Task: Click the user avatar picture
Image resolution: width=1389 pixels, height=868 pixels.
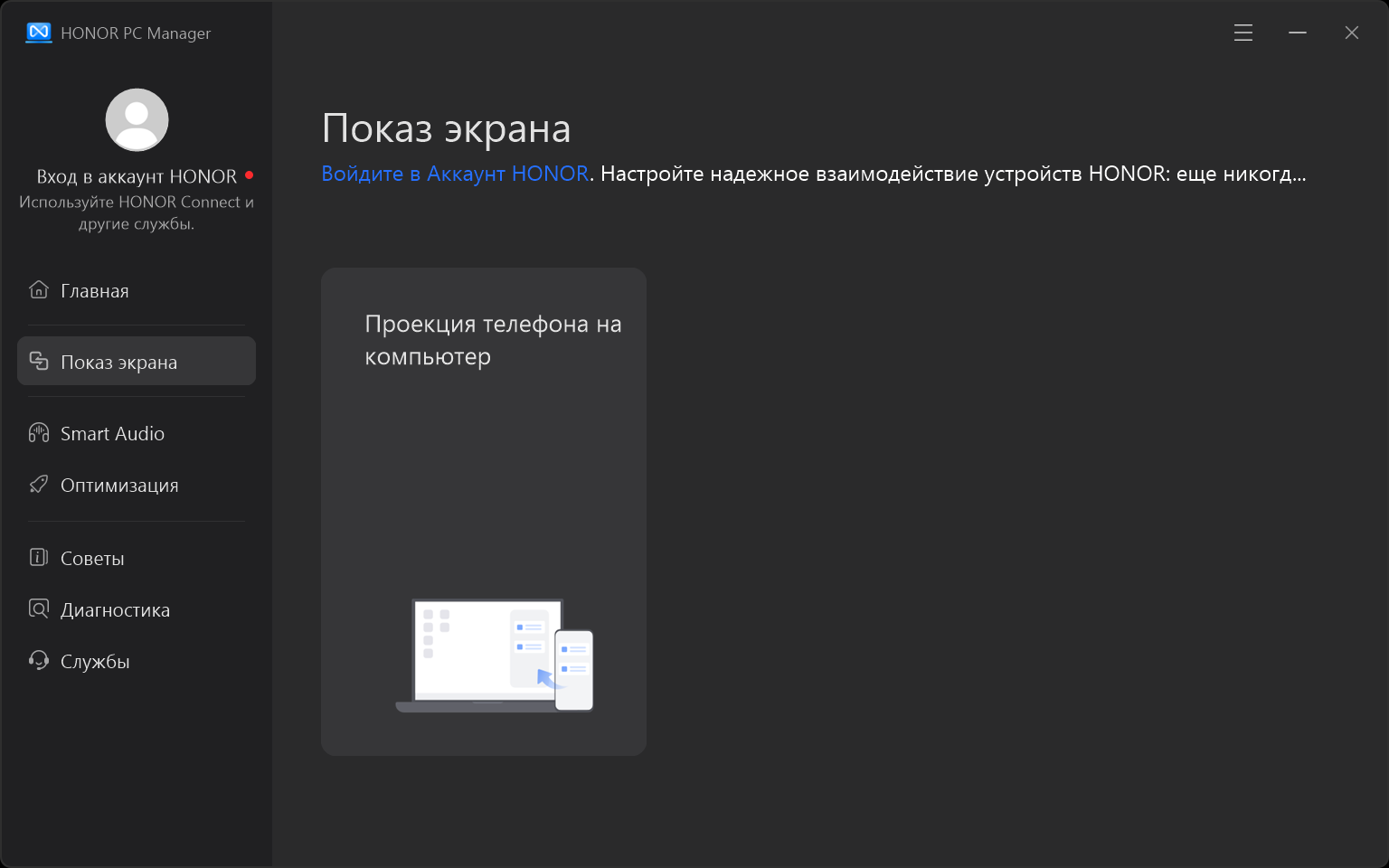Action: [137, 119]
